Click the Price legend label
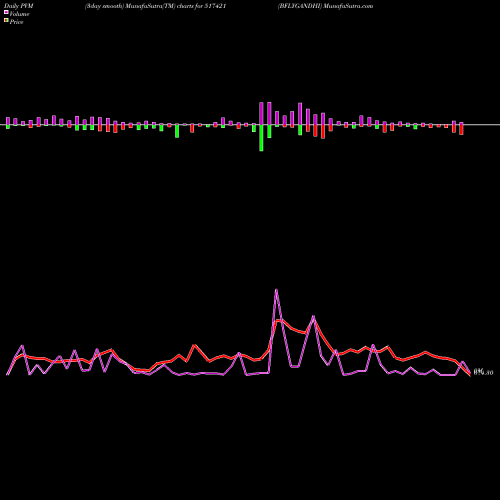The width and height of the screenshot is (500, 500). [16, 22]
